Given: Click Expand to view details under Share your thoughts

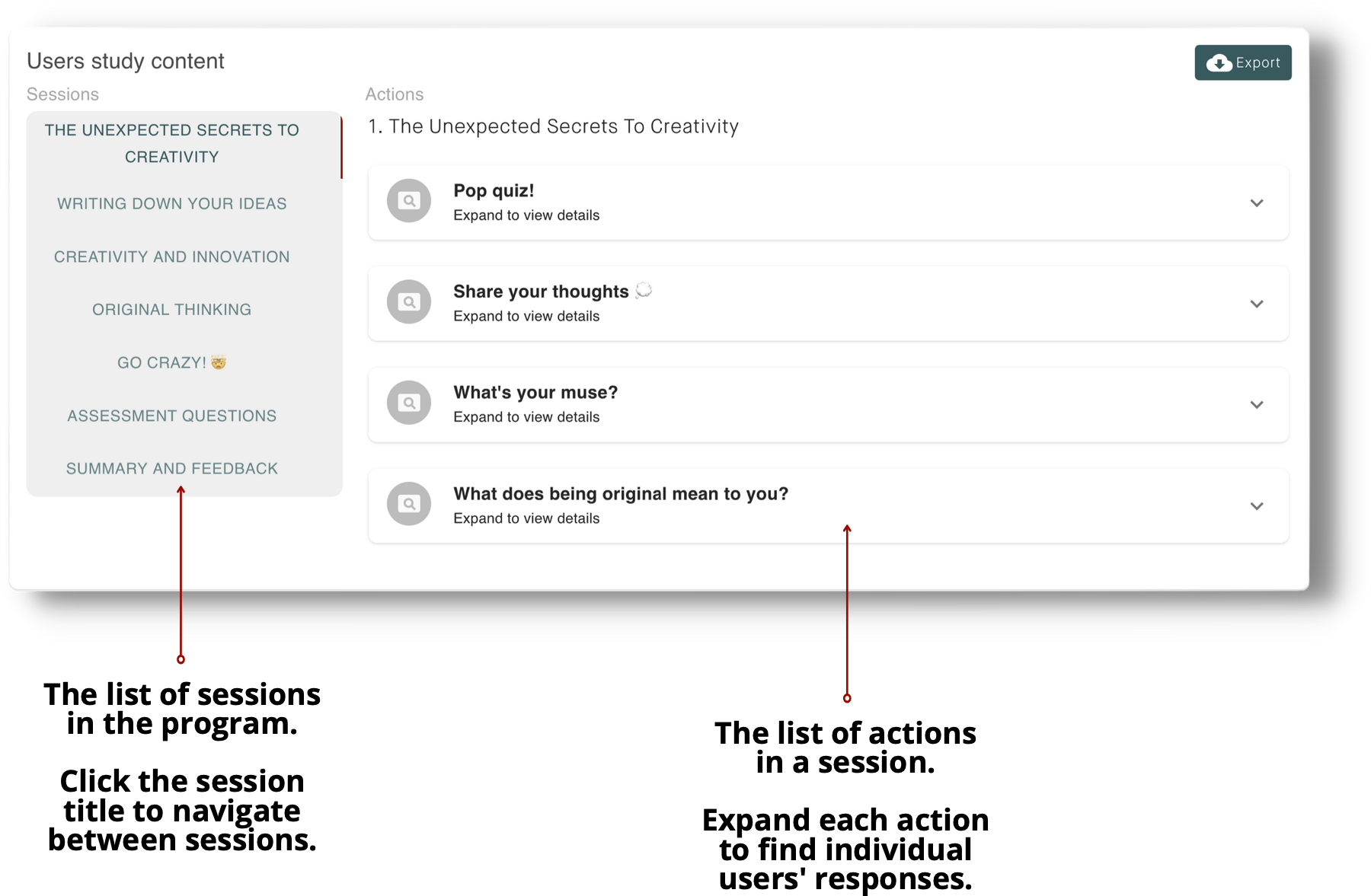Looking at the screenshot, I should [526, 316].
